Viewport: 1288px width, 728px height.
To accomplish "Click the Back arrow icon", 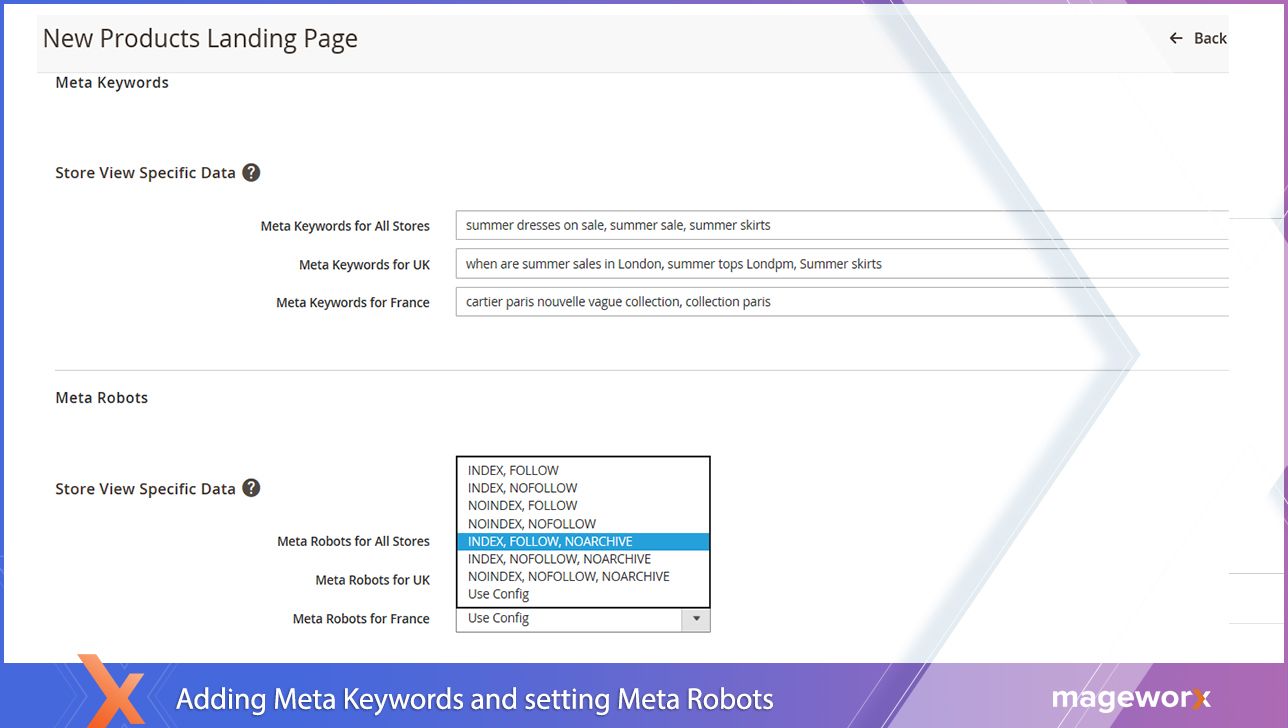I will (1176, 38).
